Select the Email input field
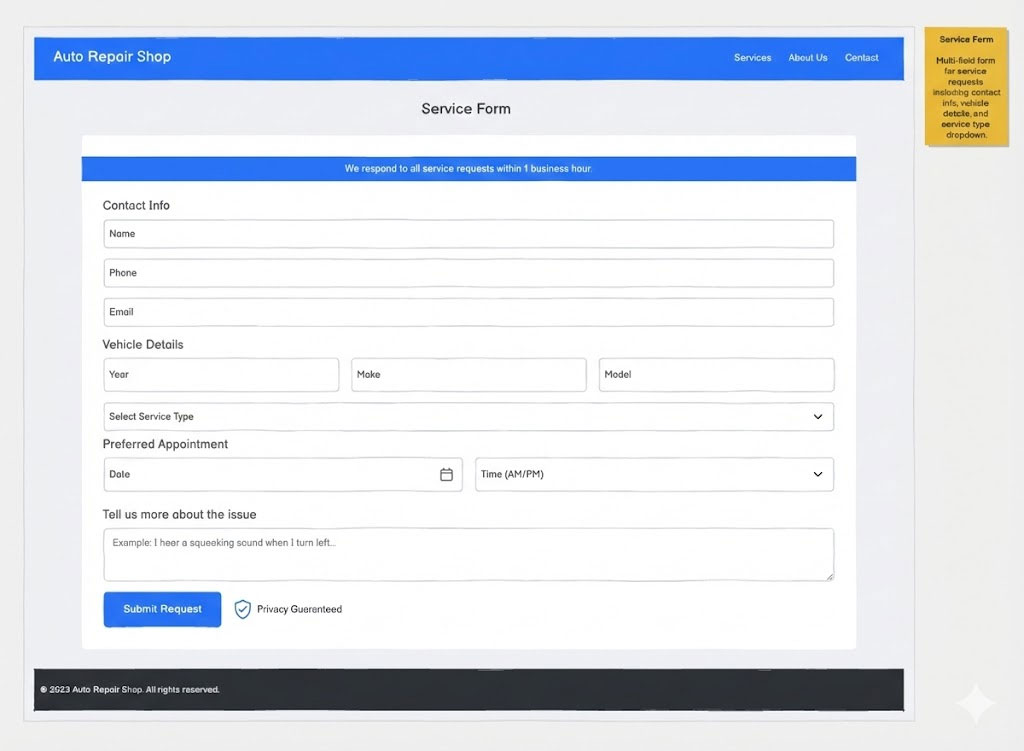 [468, 311]
